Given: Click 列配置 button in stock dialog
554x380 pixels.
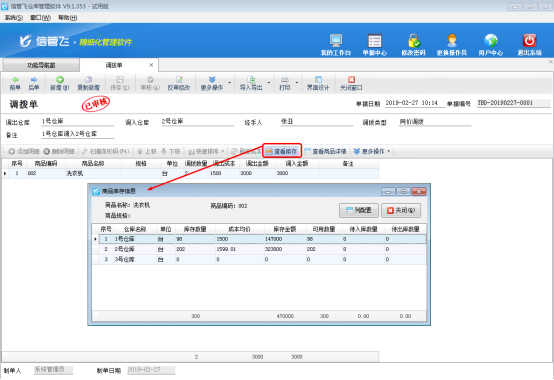Looking at the screenshot, I should pyautogui.click(x=359, y=210).
